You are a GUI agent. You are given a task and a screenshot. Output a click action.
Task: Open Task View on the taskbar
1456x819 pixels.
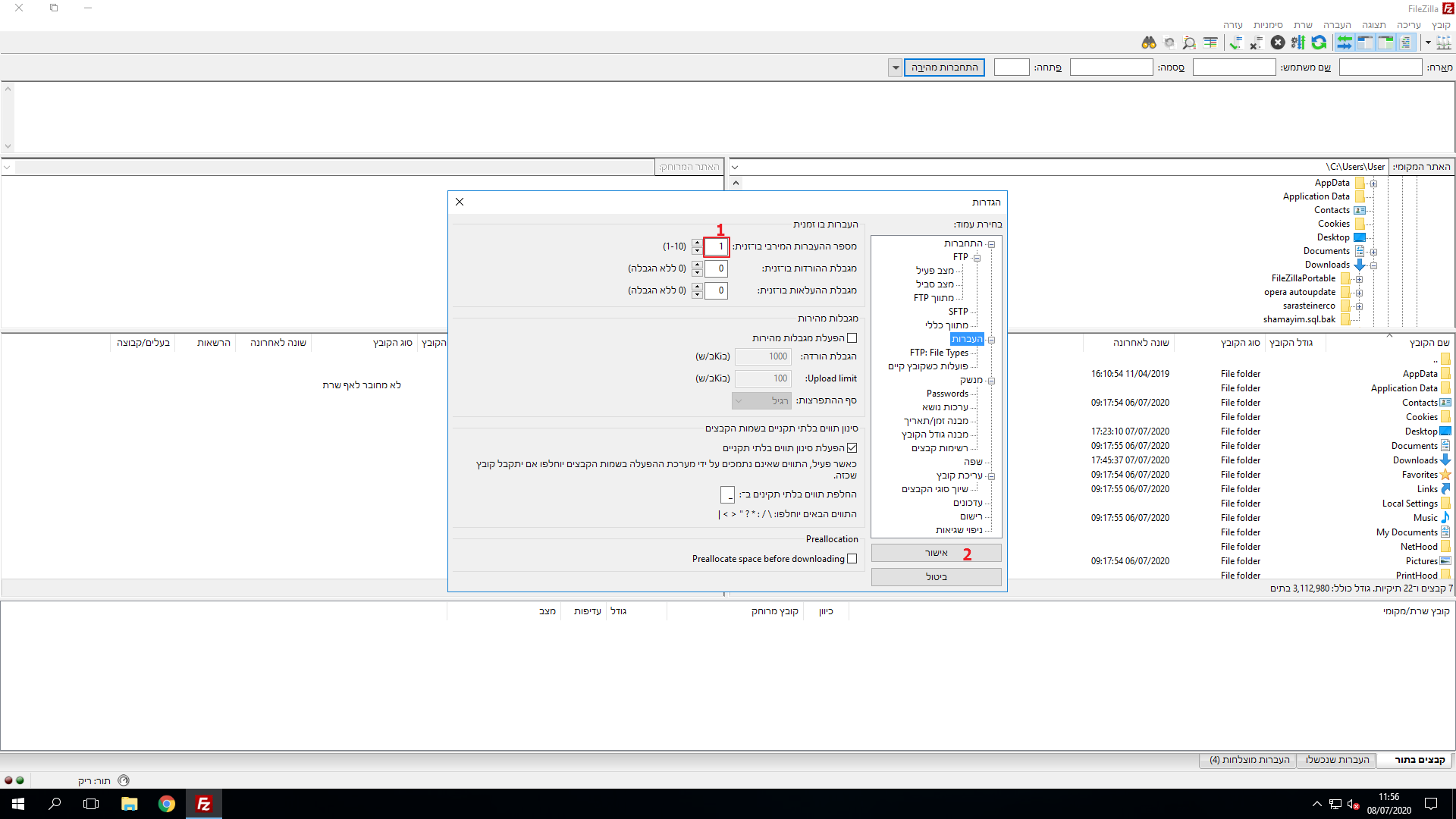click(x=91, y=804)
